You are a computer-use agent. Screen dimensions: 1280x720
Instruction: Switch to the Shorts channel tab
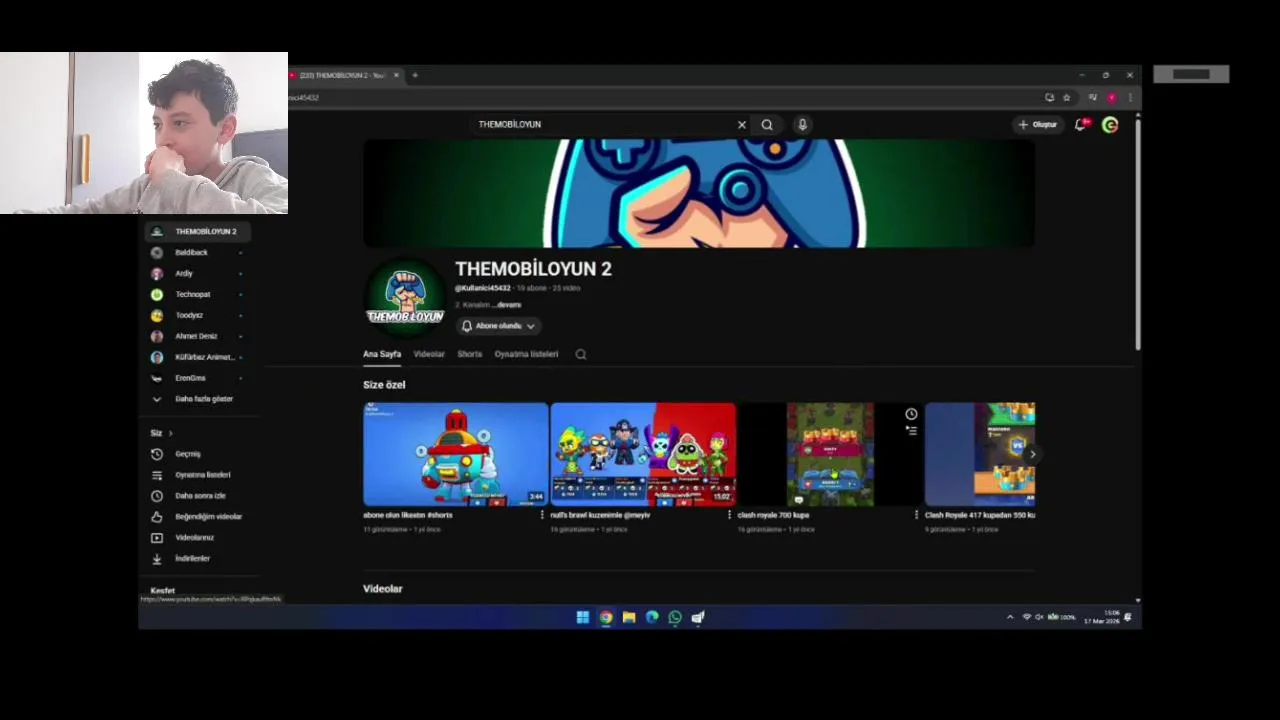pyautogui.click(x=470, y=354)
